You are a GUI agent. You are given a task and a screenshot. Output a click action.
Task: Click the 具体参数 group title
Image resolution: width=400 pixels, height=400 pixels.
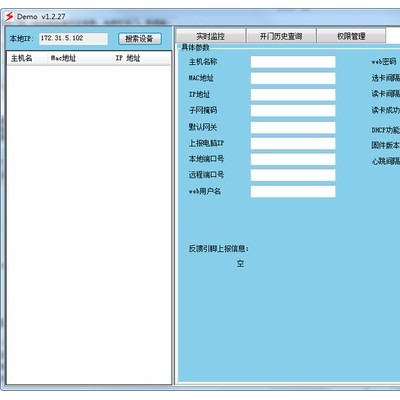coord(195,48)
